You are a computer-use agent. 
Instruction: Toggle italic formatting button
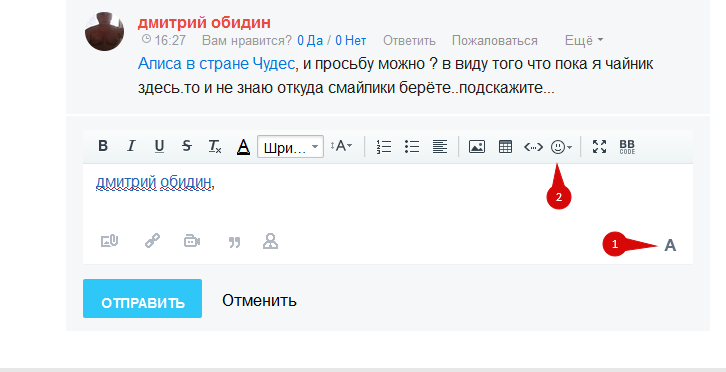pos(131,146)
